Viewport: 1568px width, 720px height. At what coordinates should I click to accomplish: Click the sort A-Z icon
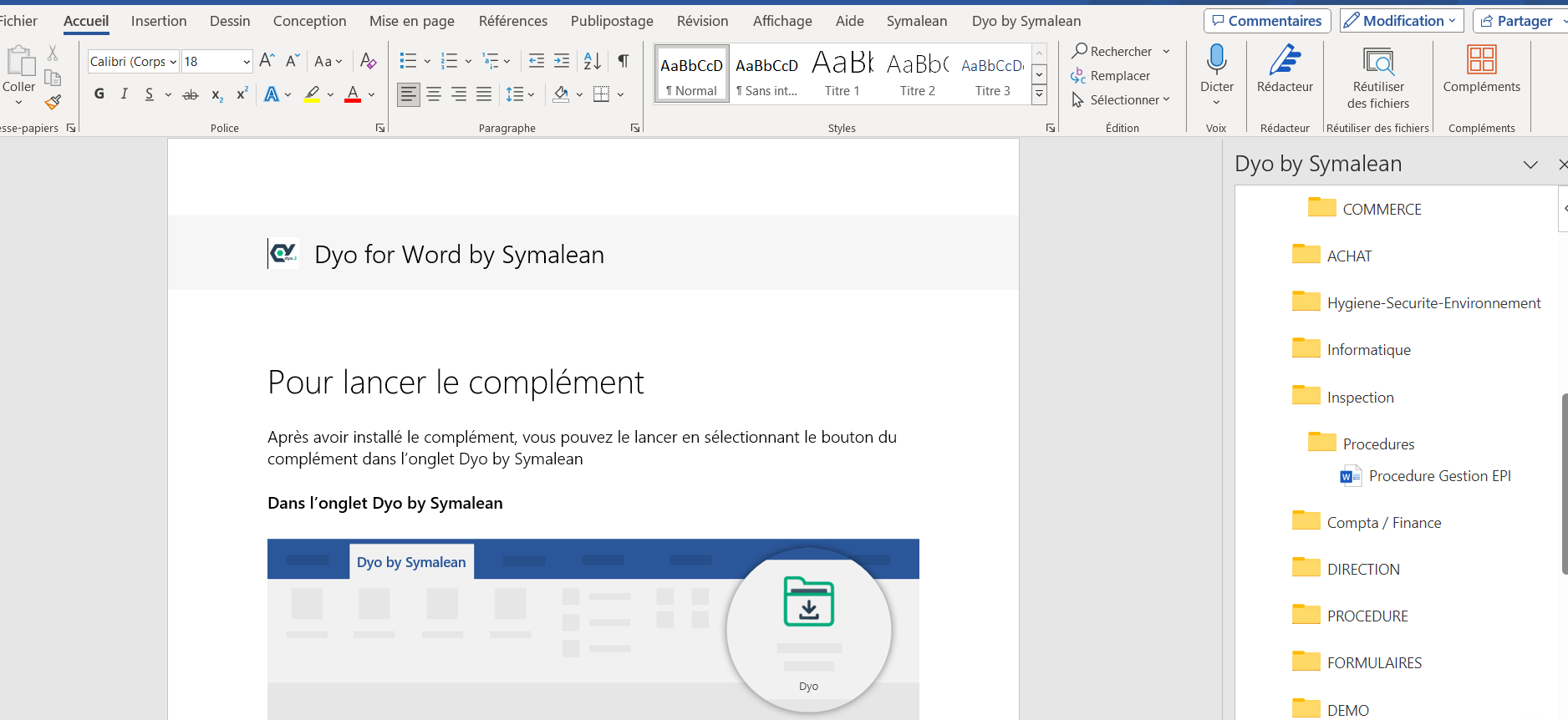click(592, 60)
